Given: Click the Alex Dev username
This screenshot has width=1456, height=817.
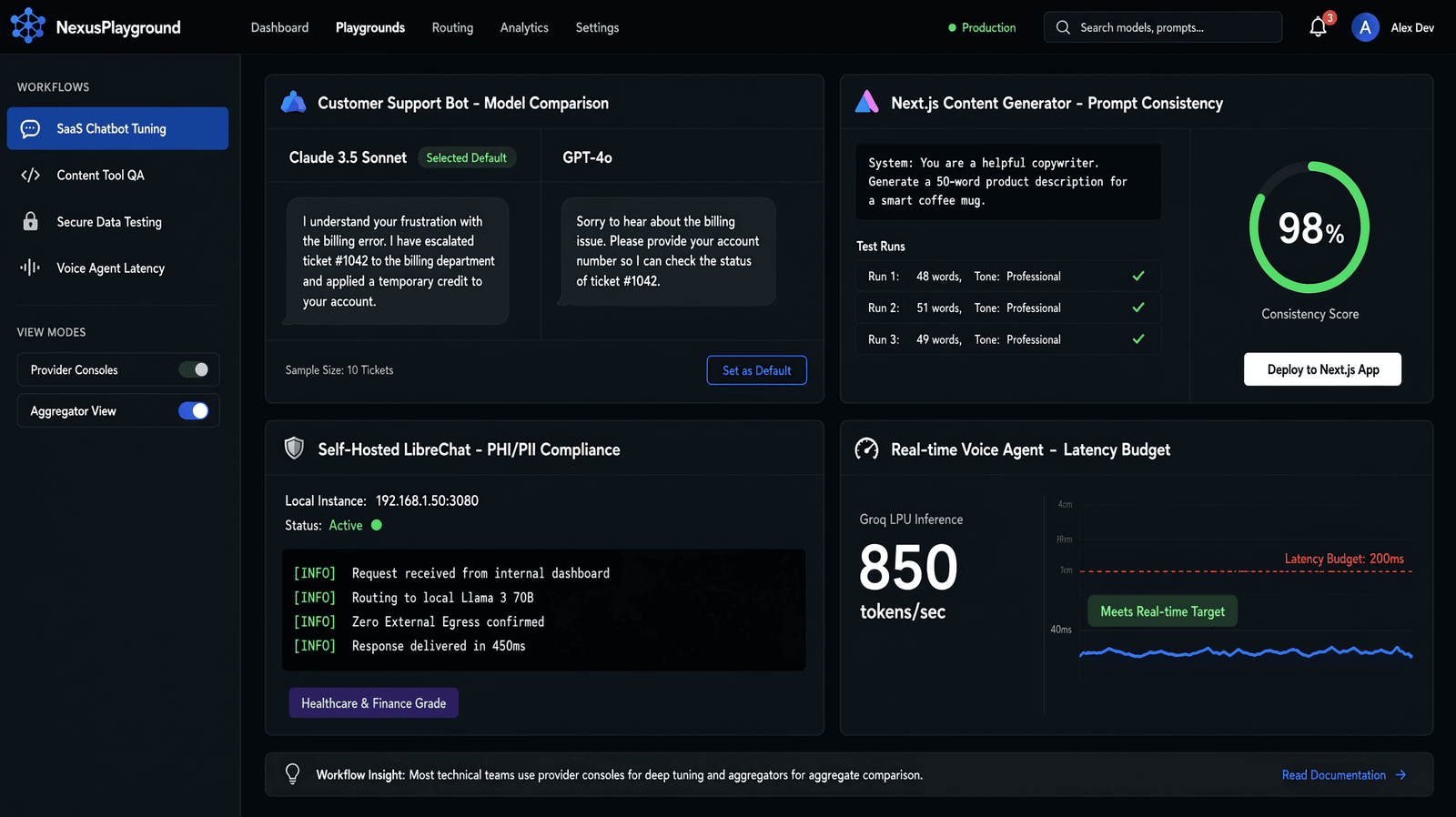Looking at the screenshot, I should (1412, 27).
